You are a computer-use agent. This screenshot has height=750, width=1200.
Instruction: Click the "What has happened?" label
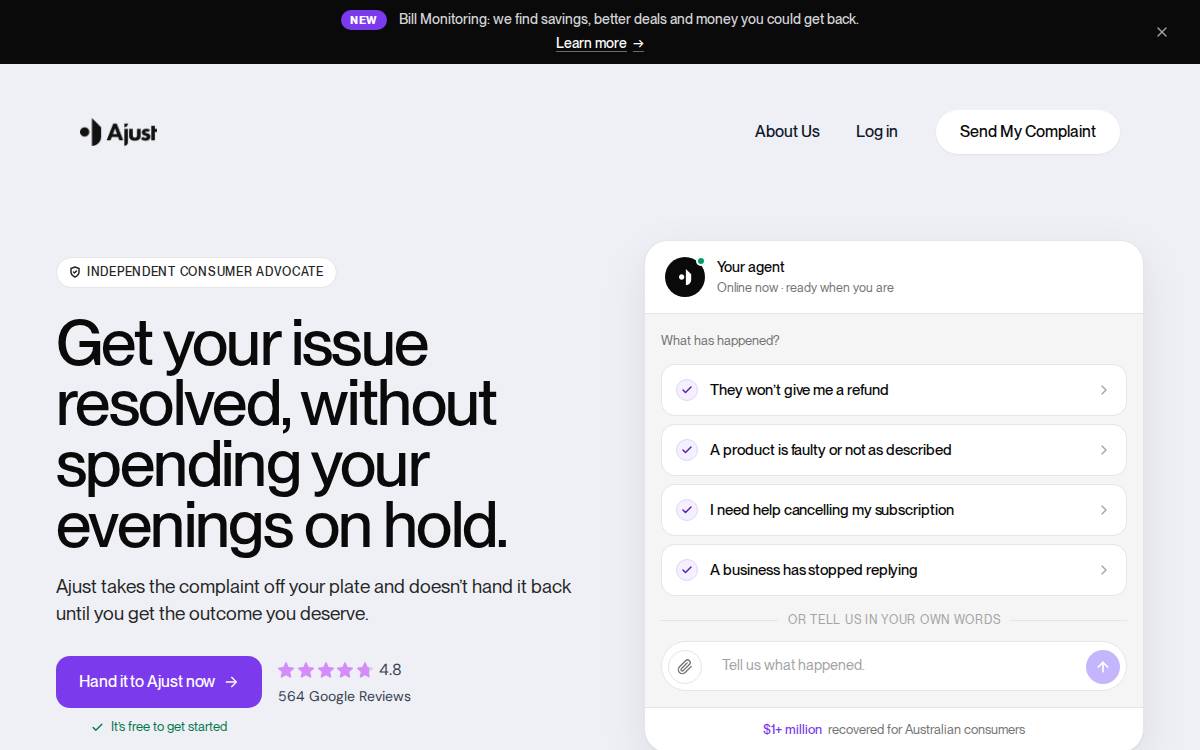(720, 341)
